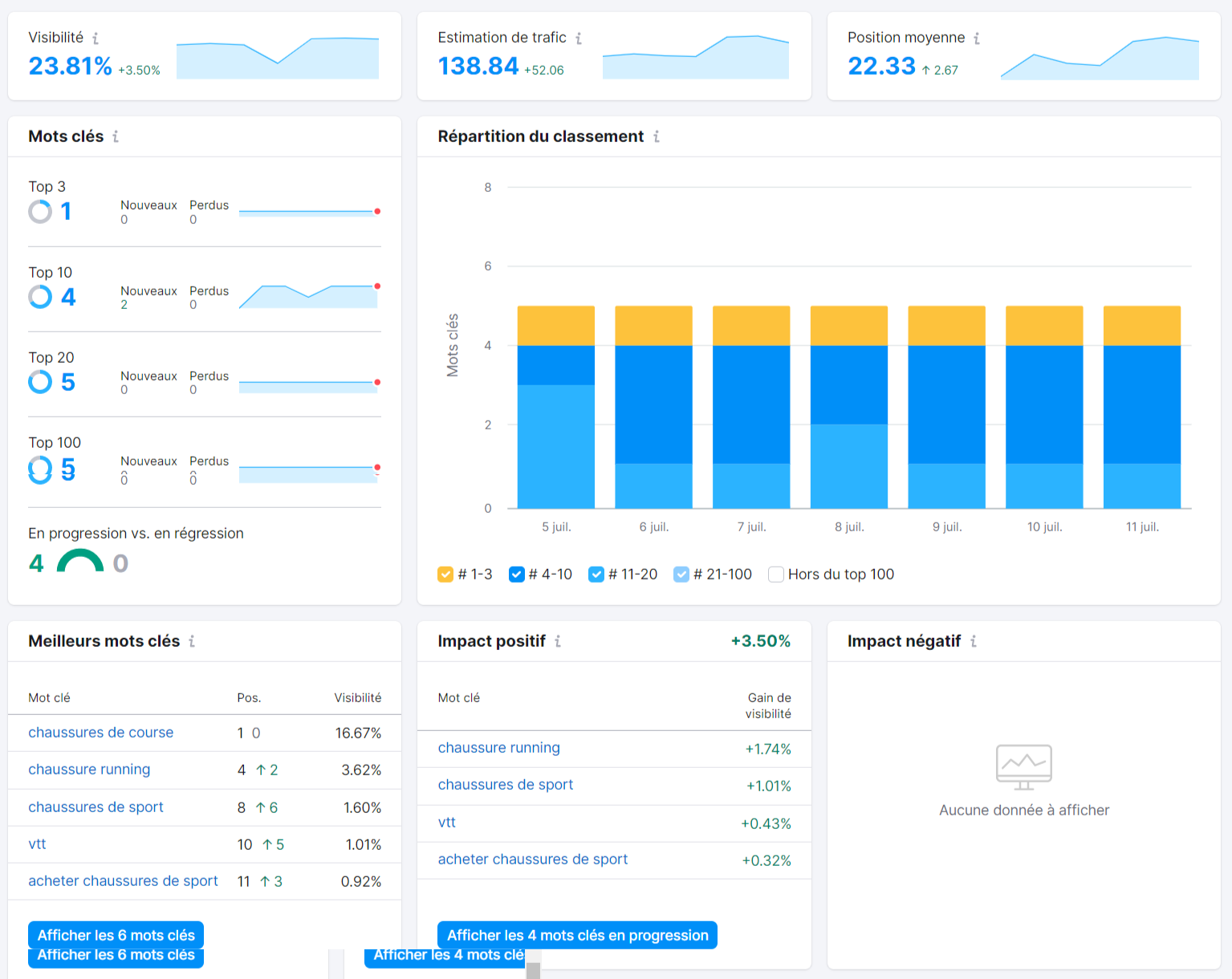
Task: Toggle the # 21-100 legend checkbox
Action: point(681,575)
